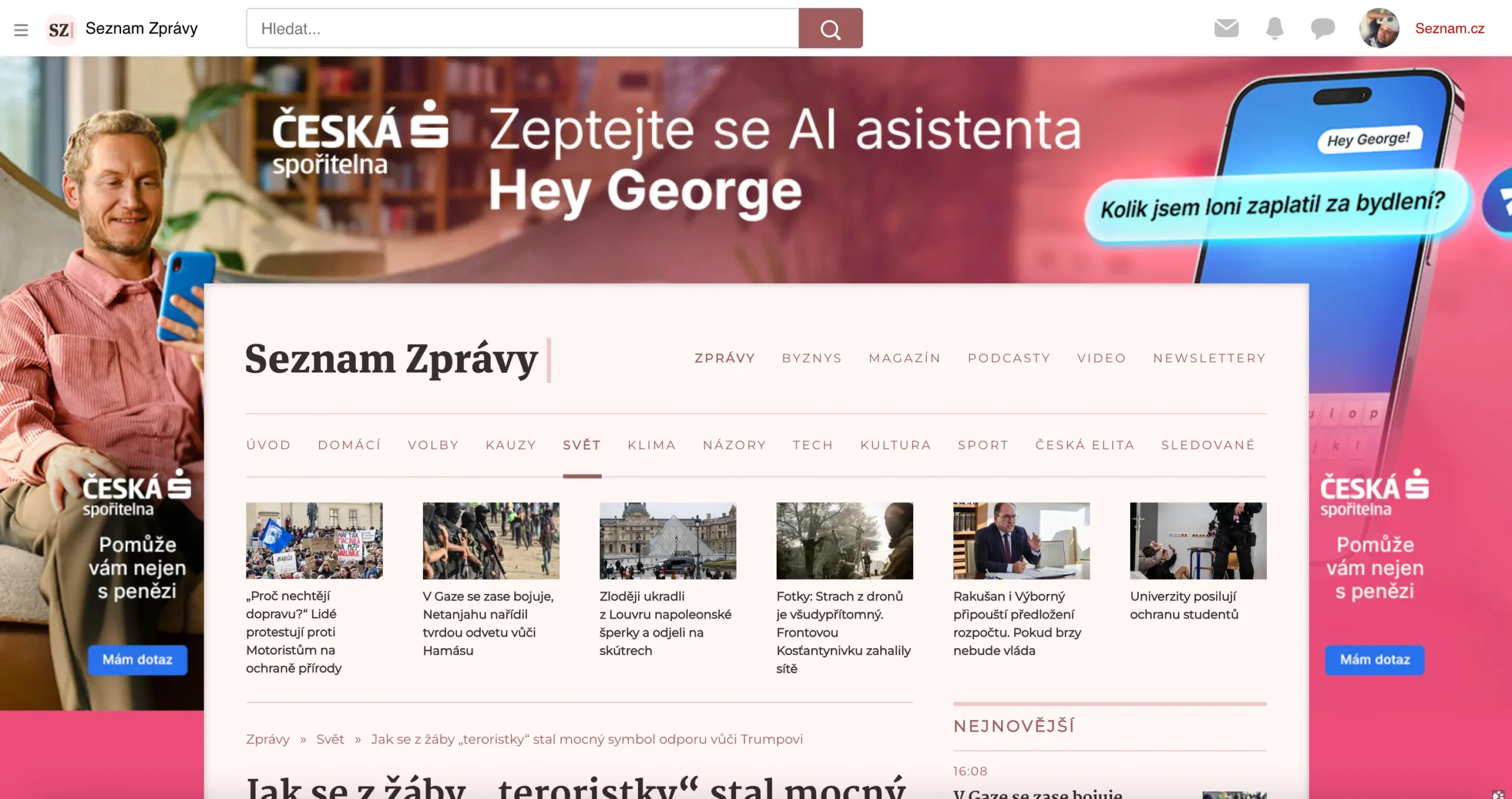Open the hamburger navigation menu
The height and width of the screenshot is (799, 1512).
click(21, 30)
